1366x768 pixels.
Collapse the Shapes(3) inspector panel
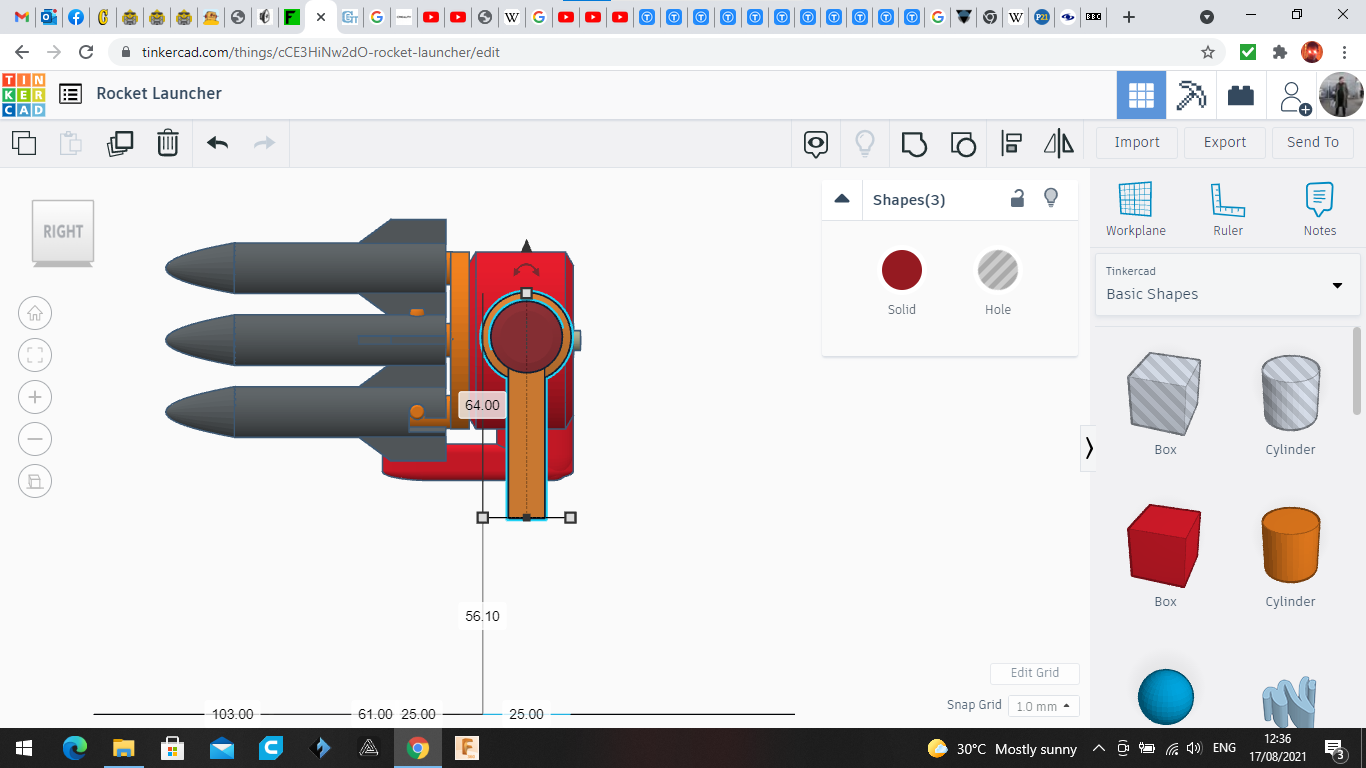point(842,199)
